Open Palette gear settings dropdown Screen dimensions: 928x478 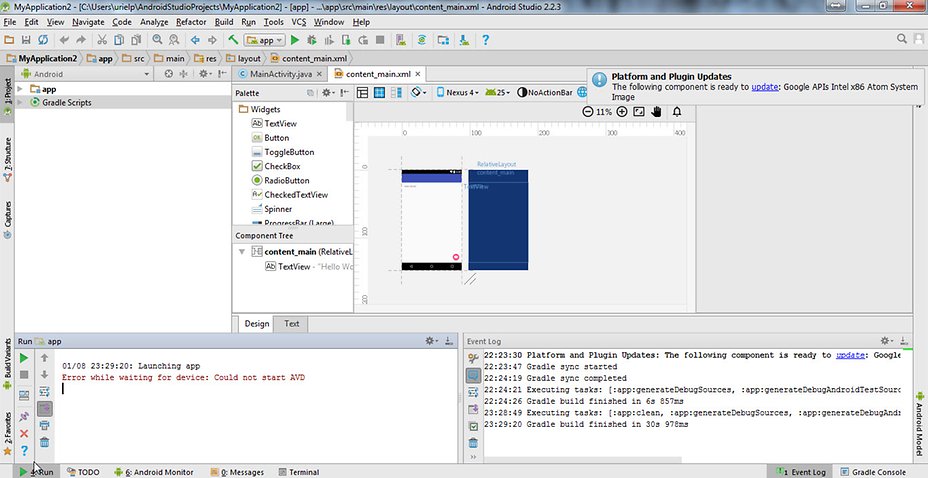[326, 93]
